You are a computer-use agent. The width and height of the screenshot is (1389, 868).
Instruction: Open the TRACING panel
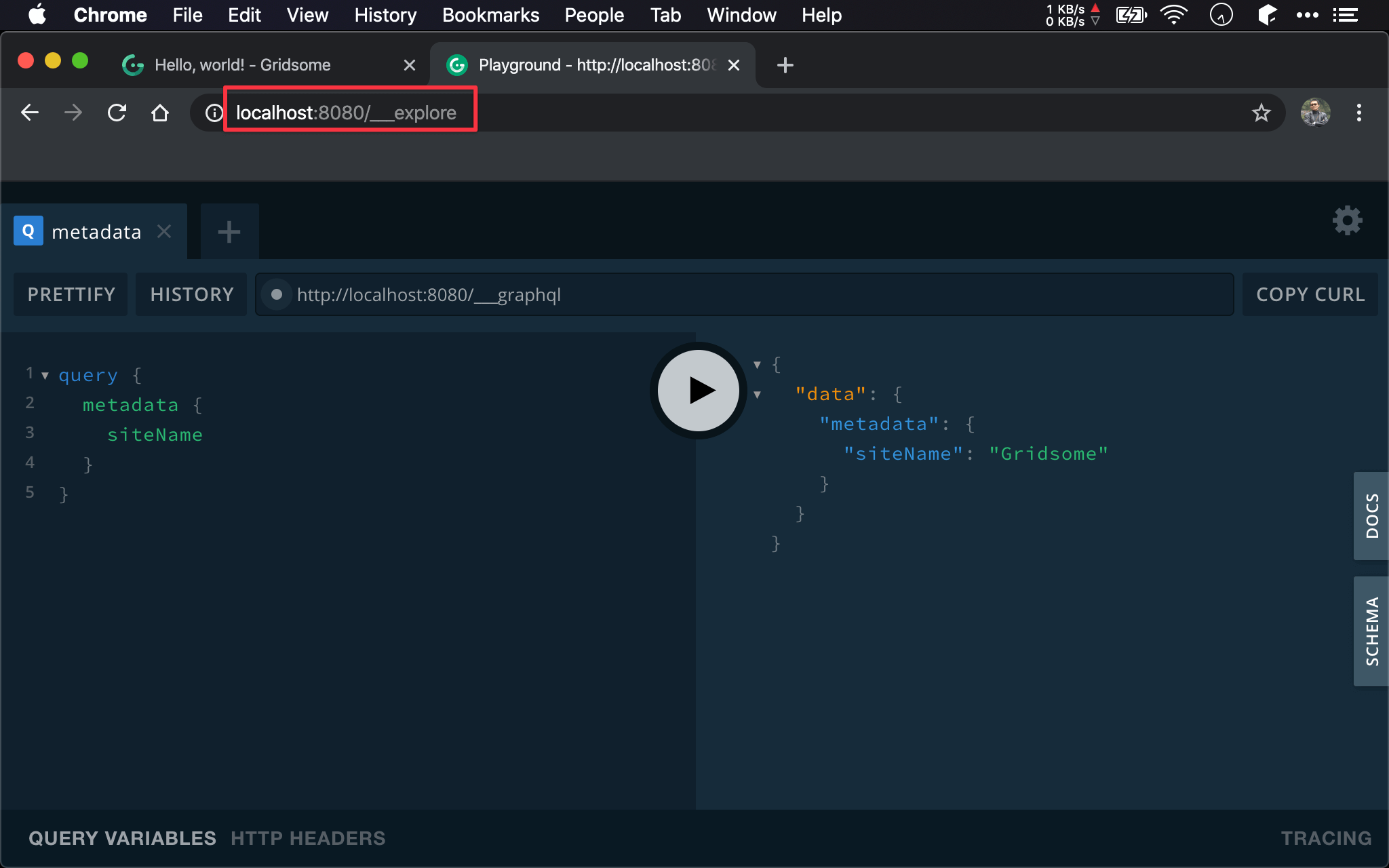coord(1326,838)
